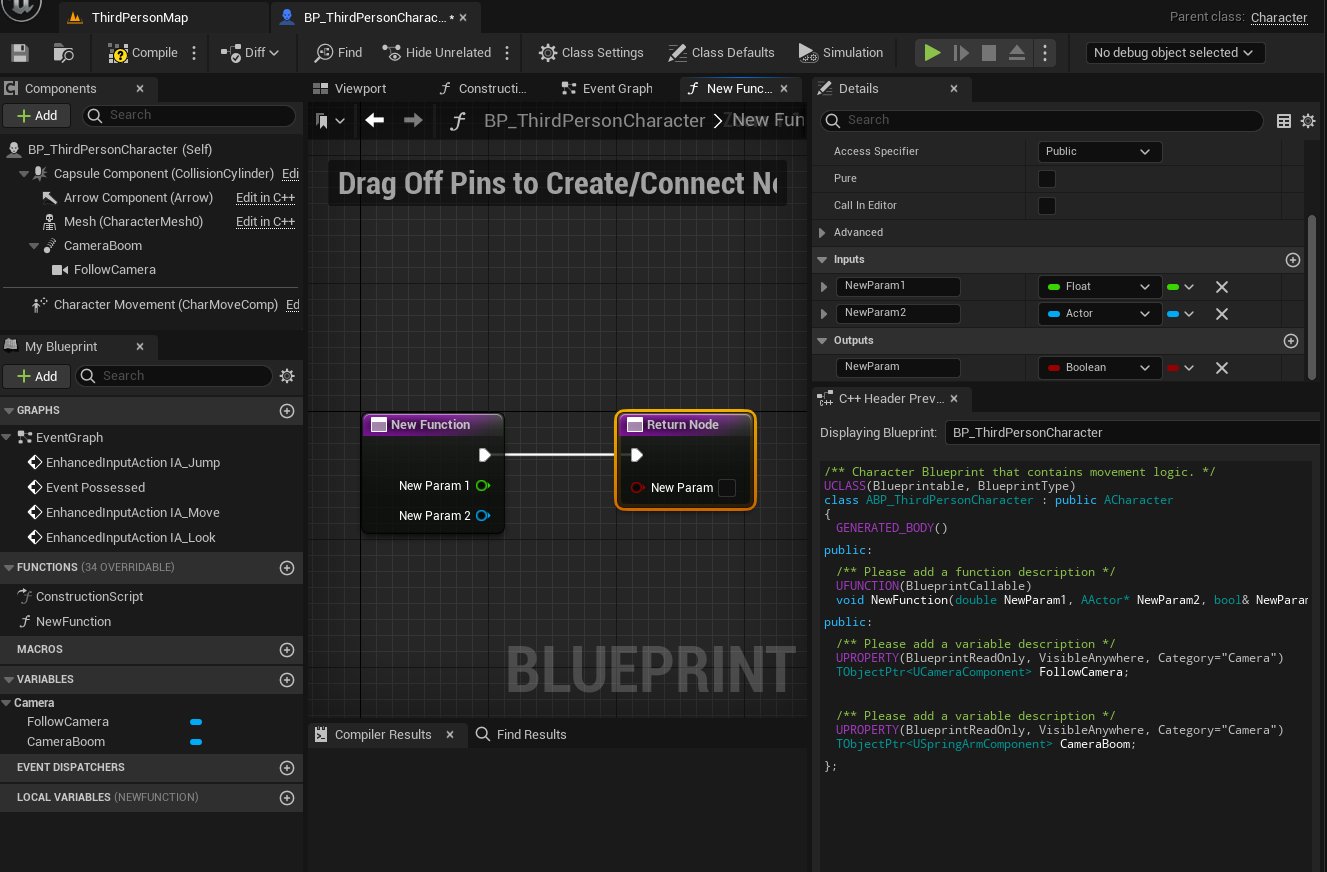This screenshot has height=872, width=1327.
Task: Open the Diff dropdown
Action: [x=251, y=53]
